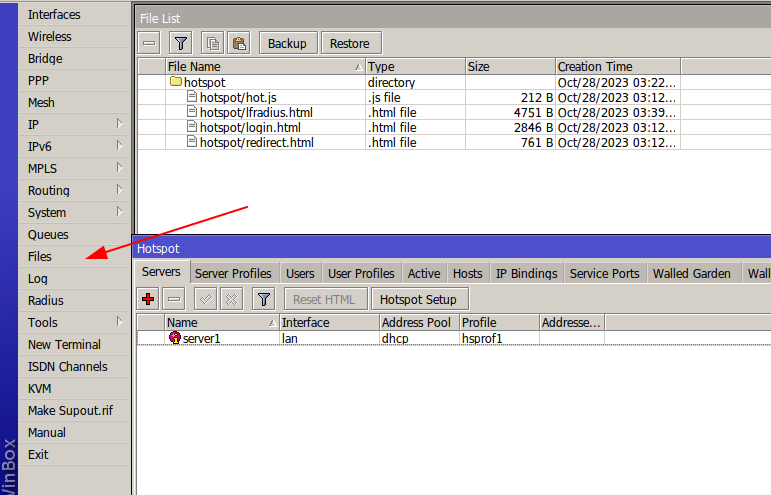Click the disable X icon in Hotspot toolbar
This screenshot has height=495, width=771.
tap(230, 299)
